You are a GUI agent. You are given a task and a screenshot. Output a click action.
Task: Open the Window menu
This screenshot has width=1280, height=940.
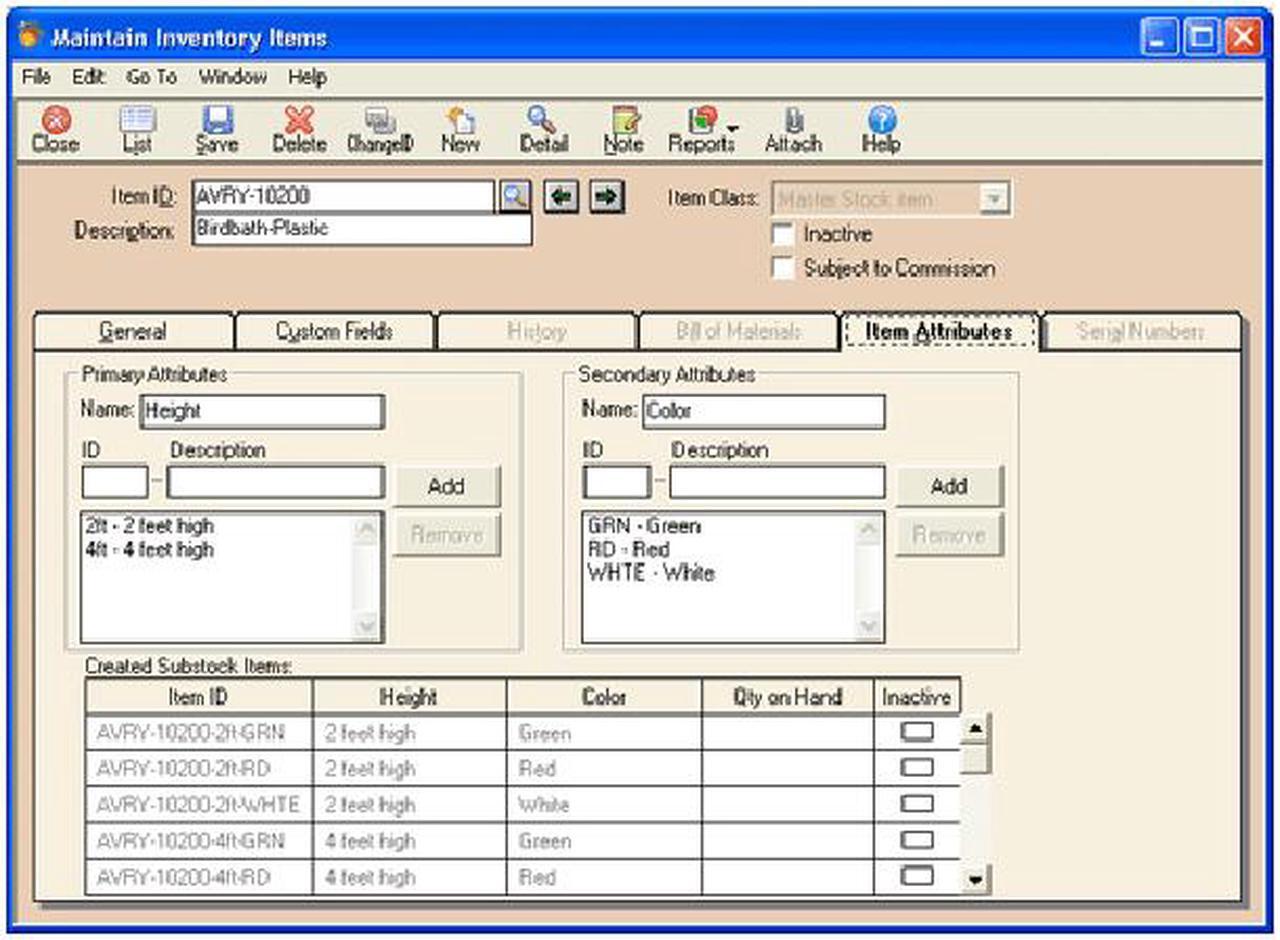(x=232, y=77)
